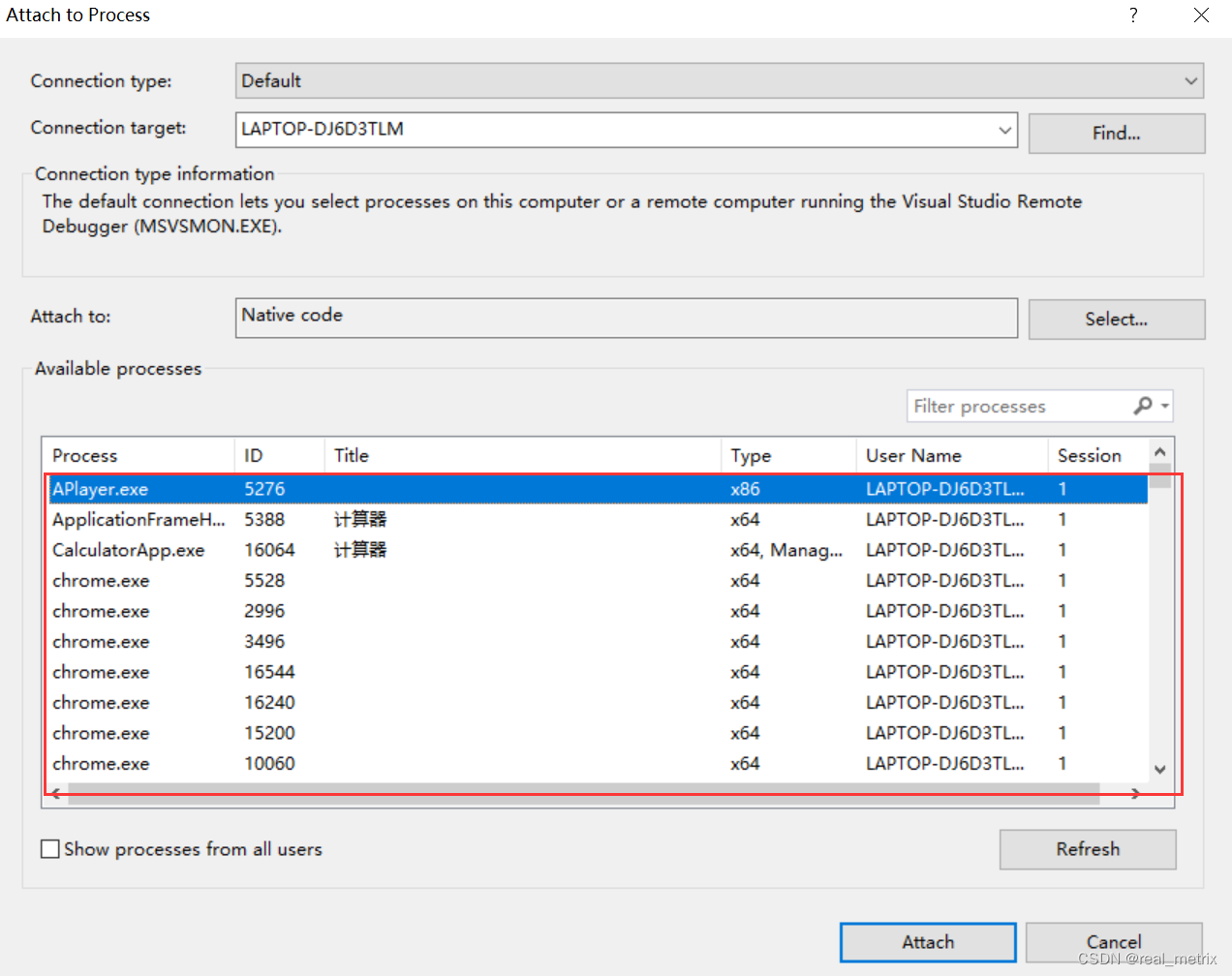
Task: Sort by the Process column header
Action: [138, 456]
